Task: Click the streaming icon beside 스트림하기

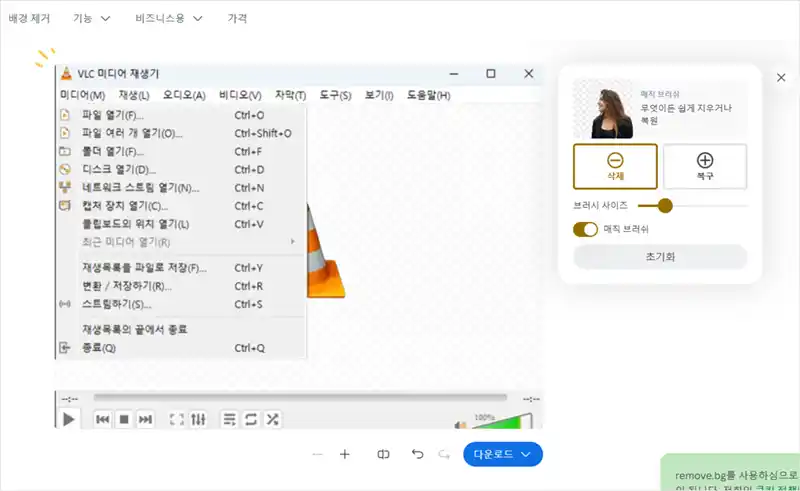Action: point(65,304)
